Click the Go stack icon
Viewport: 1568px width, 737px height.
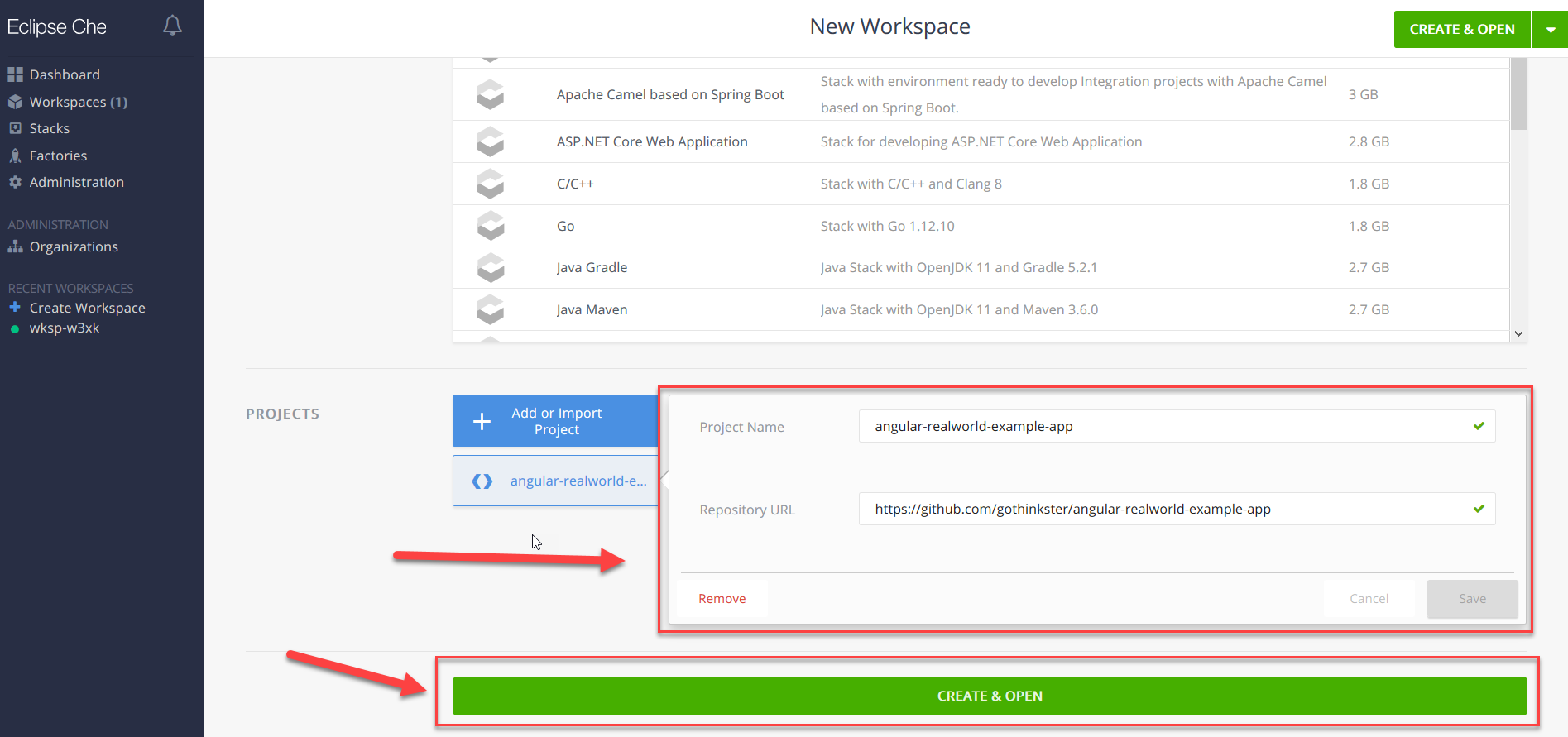[x=490, y=226]
